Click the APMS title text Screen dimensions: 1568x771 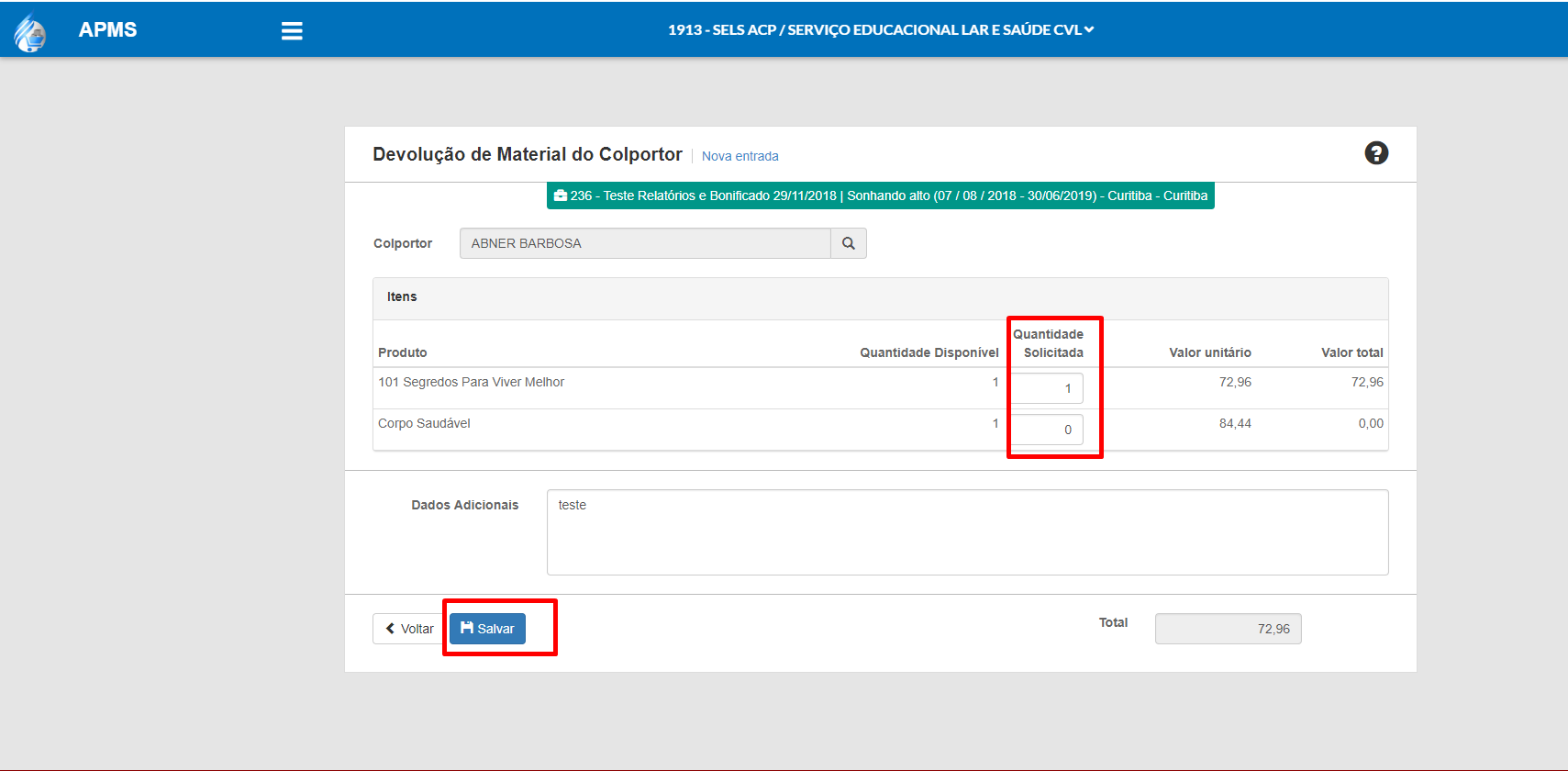tap(107, 29)
